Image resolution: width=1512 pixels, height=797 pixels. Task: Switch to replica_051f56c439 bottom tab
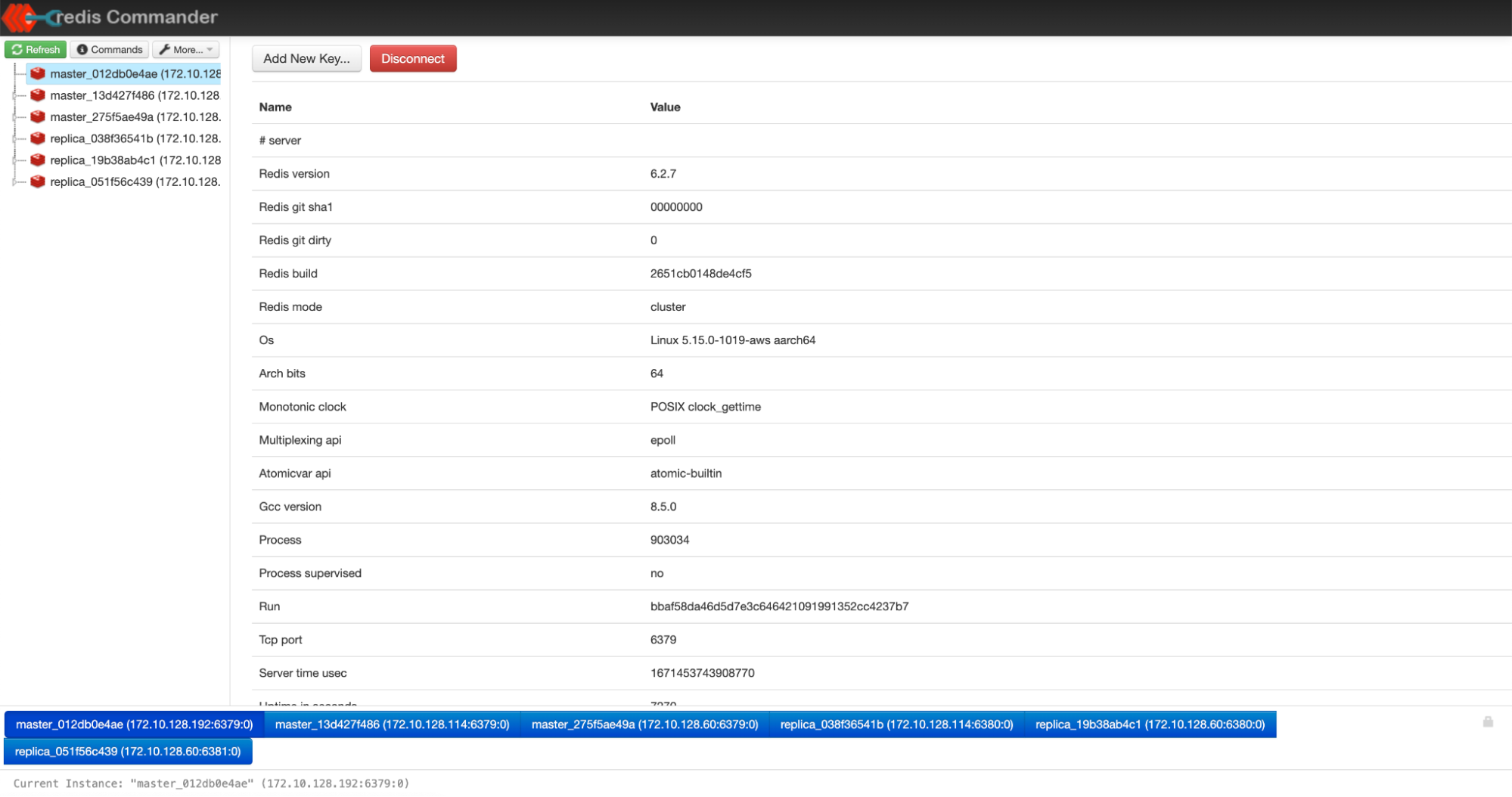128,752
